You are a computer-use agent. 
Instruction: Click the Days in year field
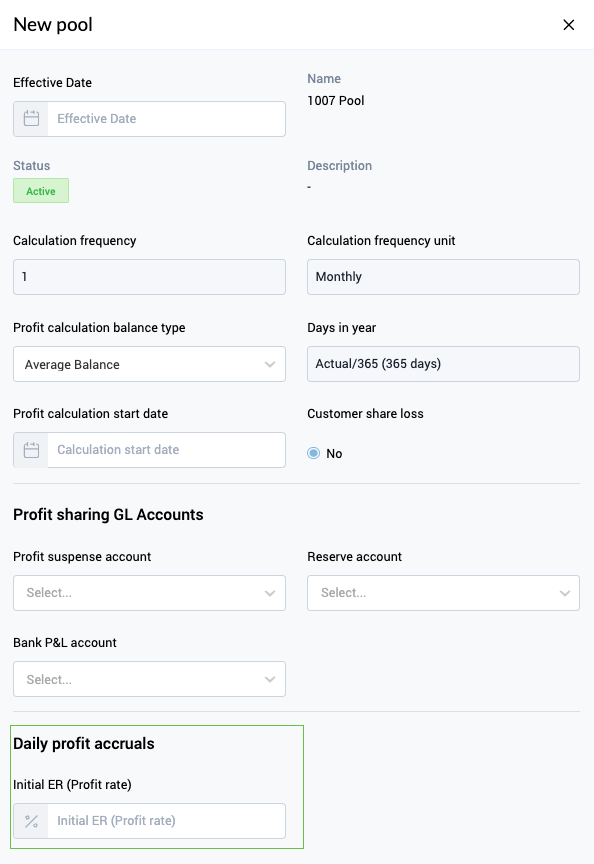(443, 363)
